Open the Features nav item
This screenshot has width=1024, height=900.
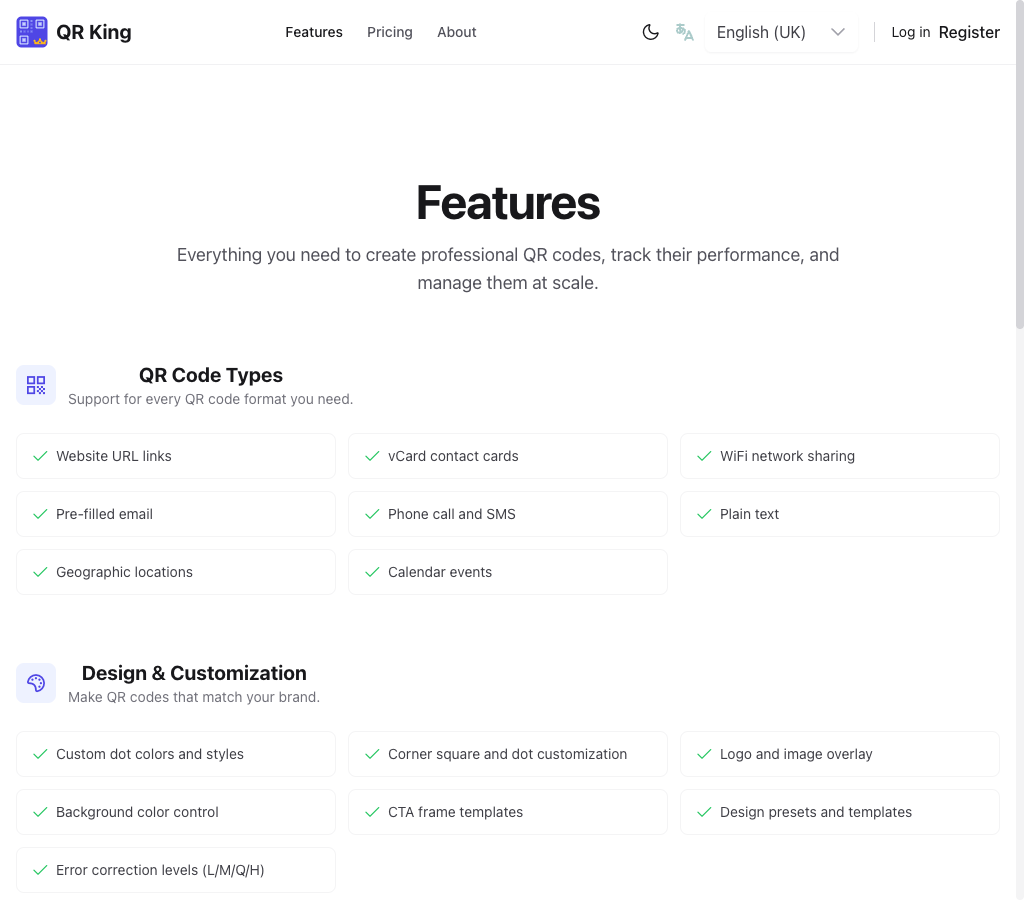tap(314, 32)
